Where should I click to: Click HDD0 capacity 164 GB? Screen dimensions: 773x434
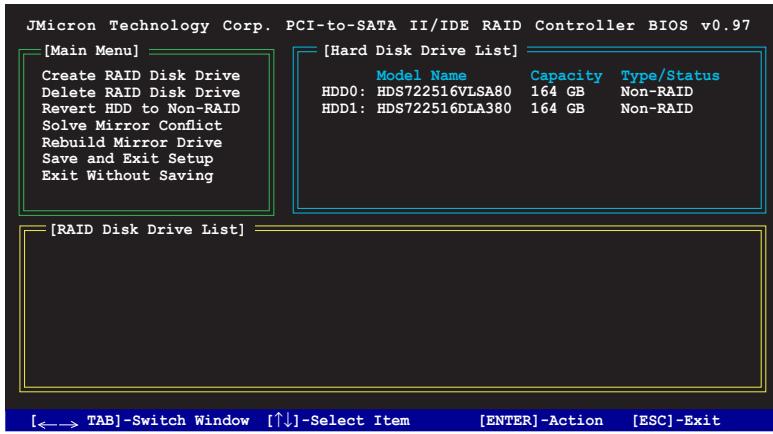click(x=557, y=92)
